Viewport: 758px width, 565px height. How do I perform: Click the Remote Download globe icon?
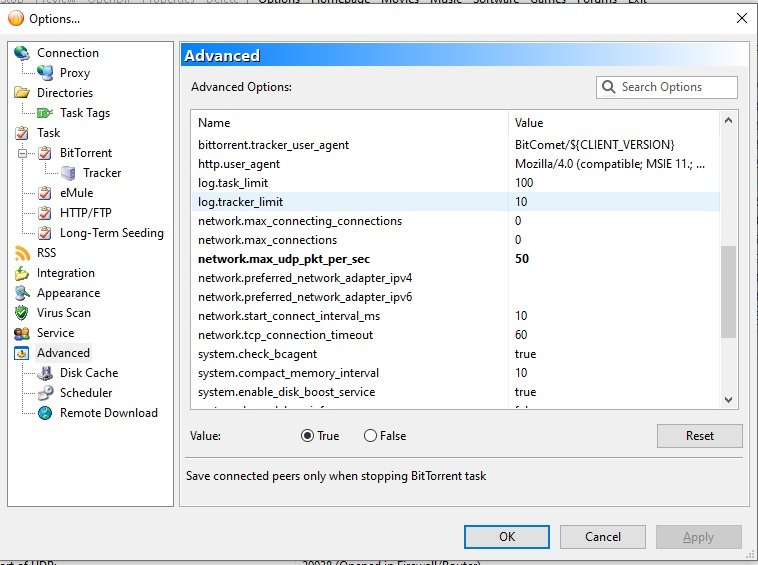pyautogui.click(x=45, y=413)
